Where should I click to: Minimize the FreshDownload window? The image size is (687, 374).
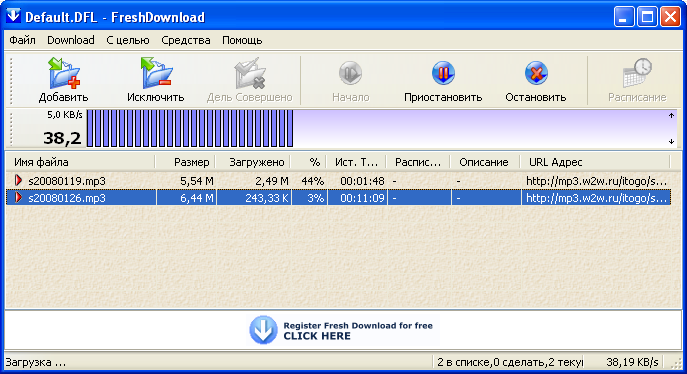623,17
